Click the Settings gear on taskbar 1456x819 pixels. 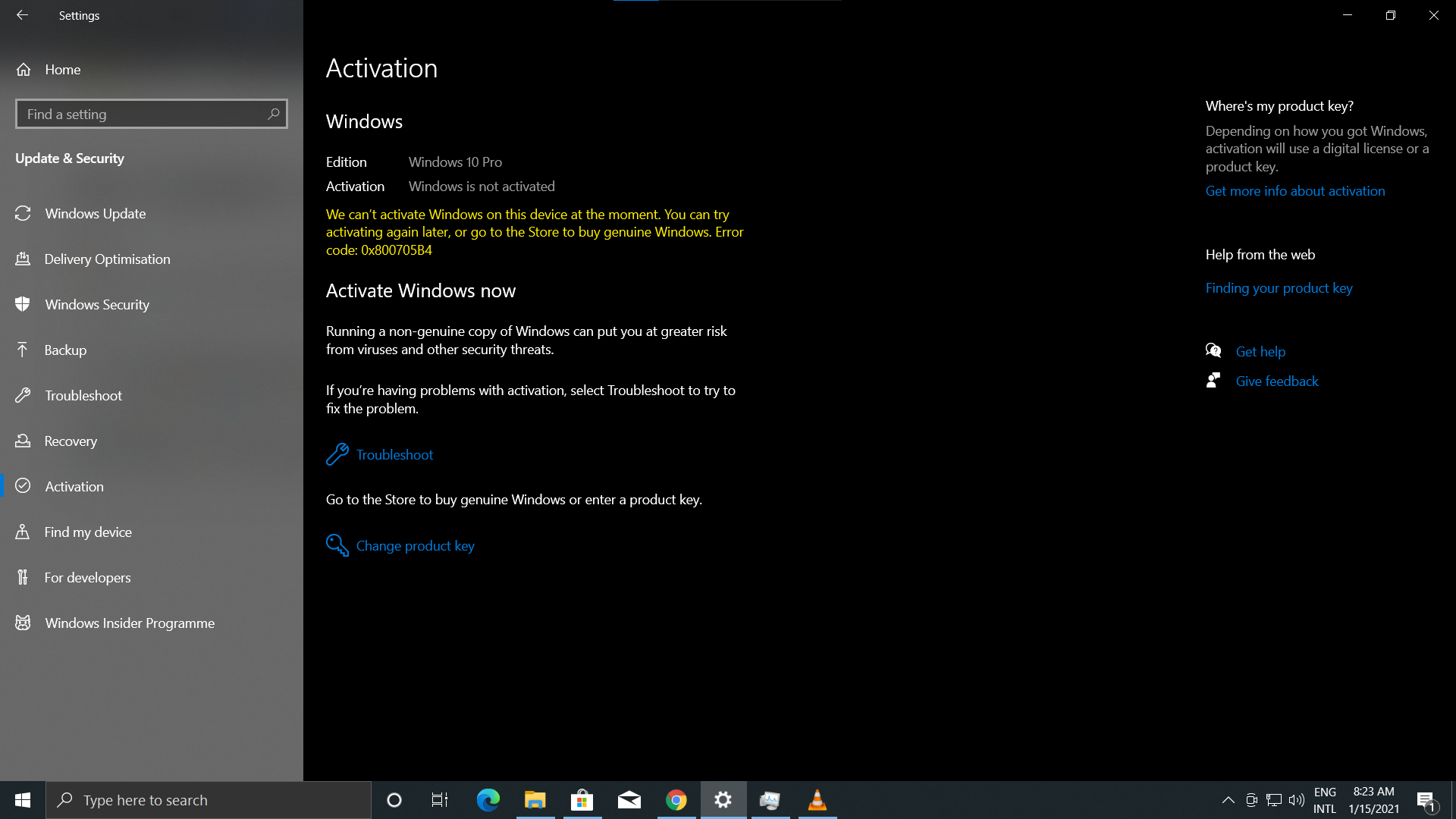click(723, 800)
